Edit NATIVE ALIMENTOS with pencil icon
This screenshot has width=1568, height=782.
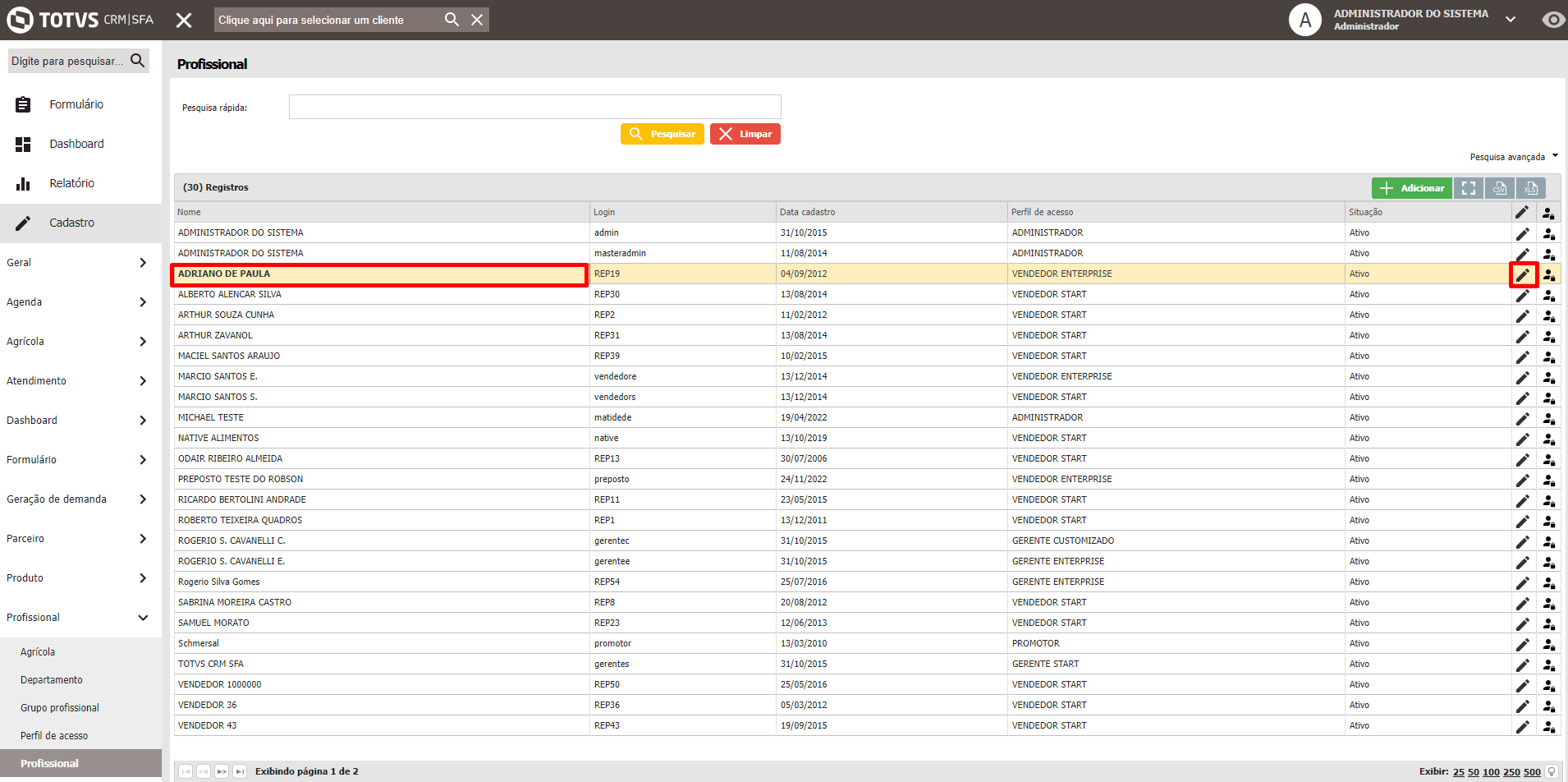click(1523, 439)
